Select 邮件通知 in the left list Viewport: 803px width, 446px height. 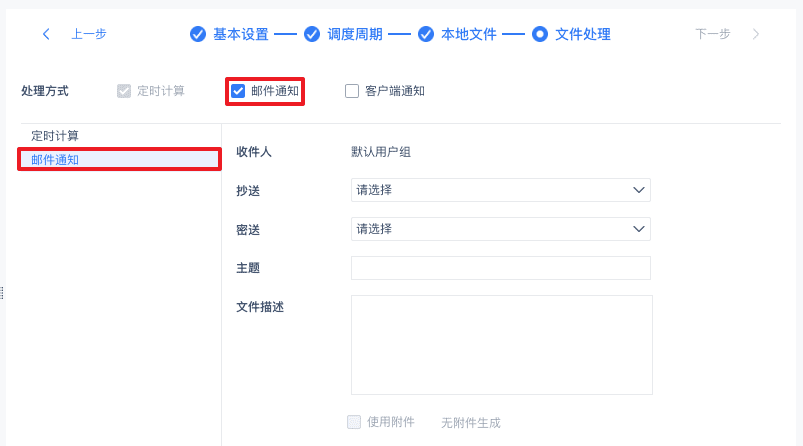click(x=55, y=159)
